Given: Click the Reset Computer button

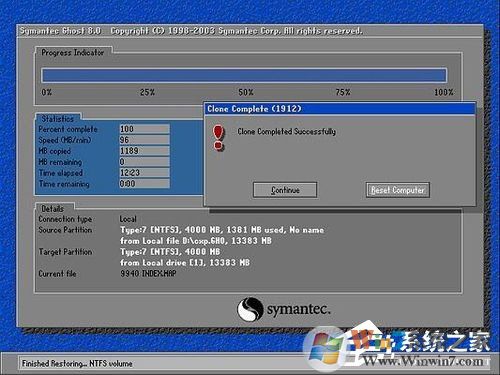Looking at the screenshot, I should coord(398,190).
